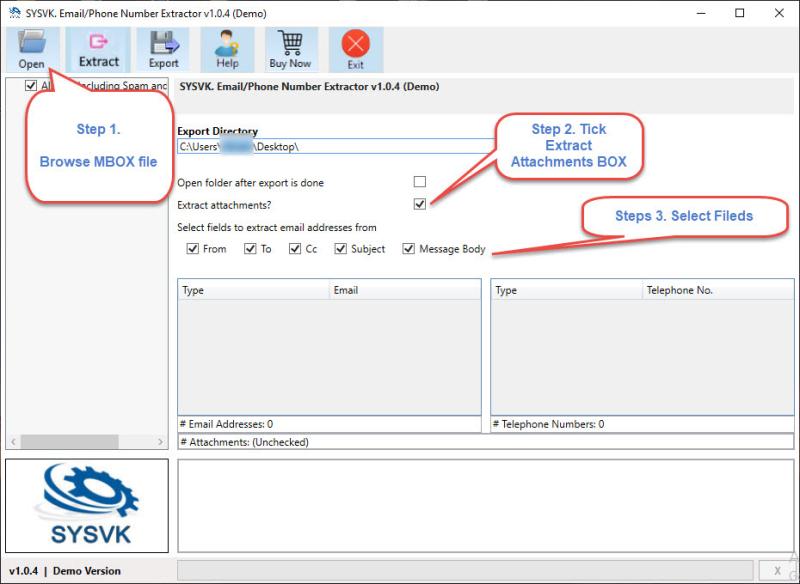Click the Export floppy-disk toolbar icon

coord(164,49)
